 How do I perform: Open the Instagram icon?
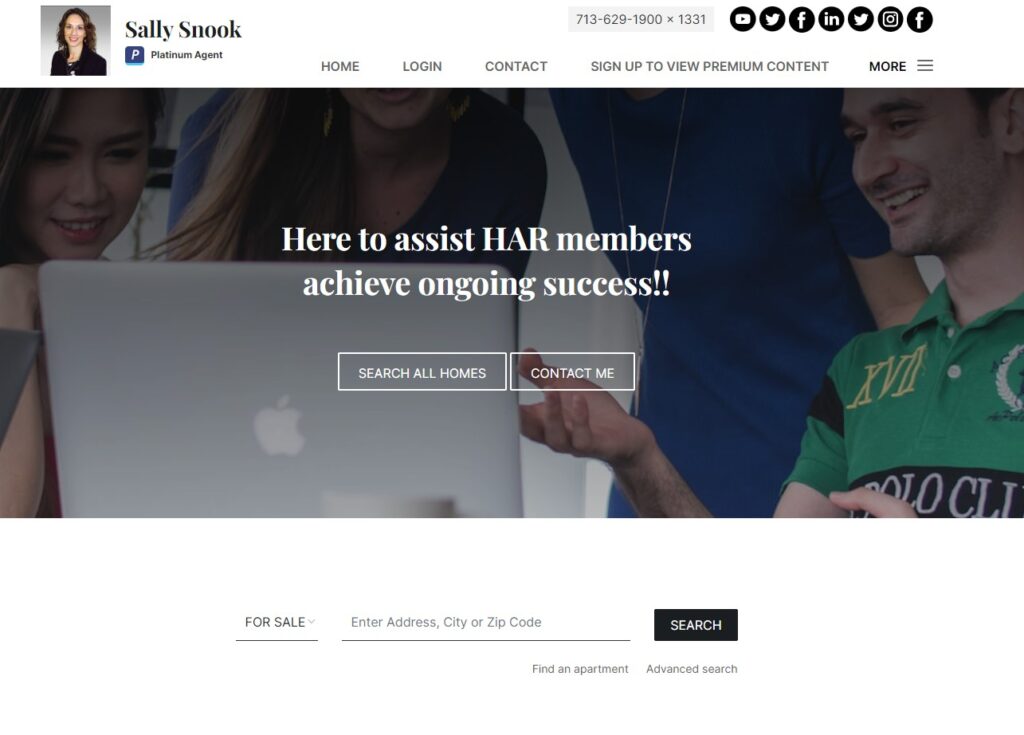(889, 20)
